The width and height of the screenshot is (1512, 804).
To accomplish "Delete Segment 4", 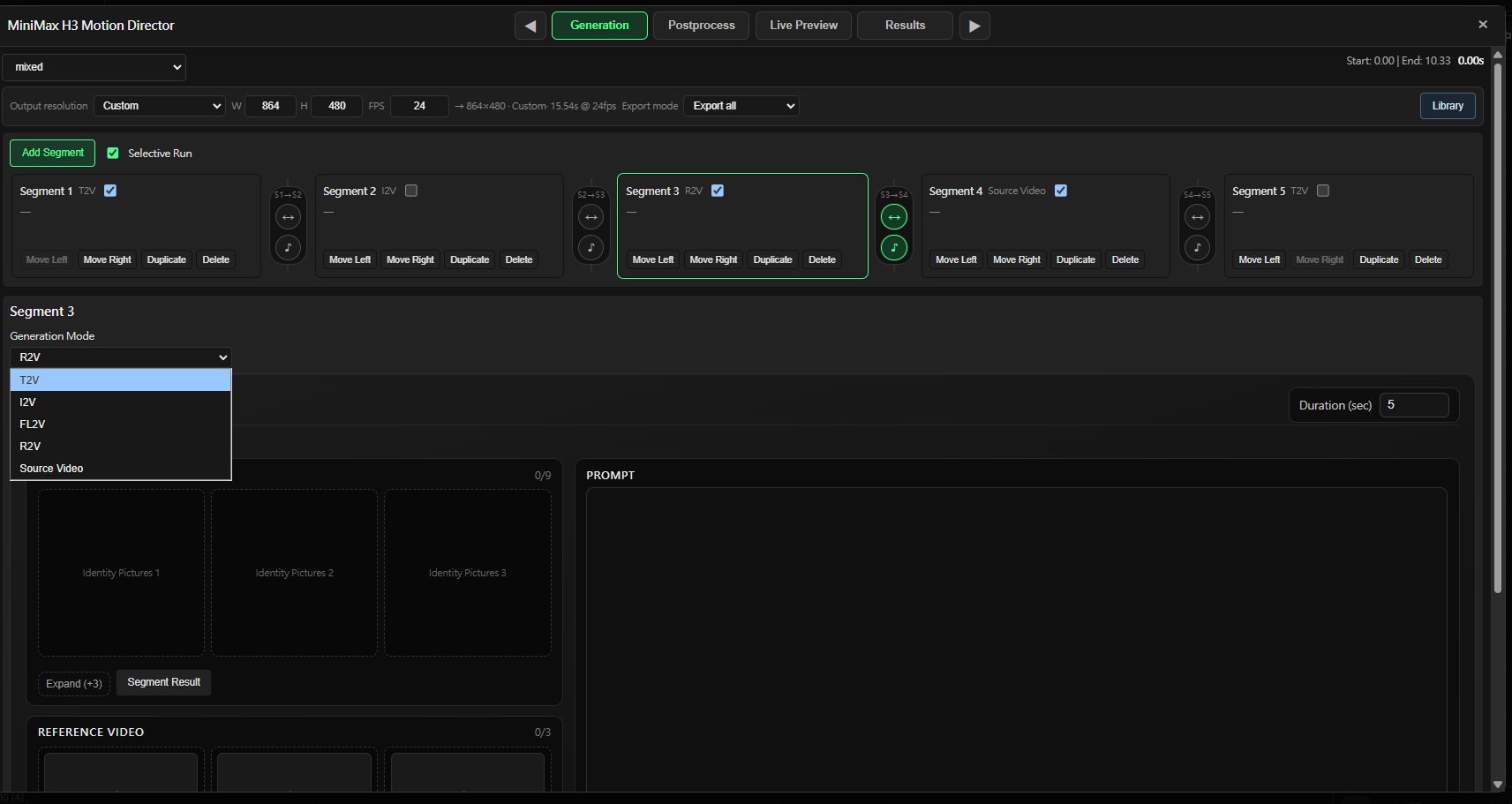I will [x=1125, y=259].
